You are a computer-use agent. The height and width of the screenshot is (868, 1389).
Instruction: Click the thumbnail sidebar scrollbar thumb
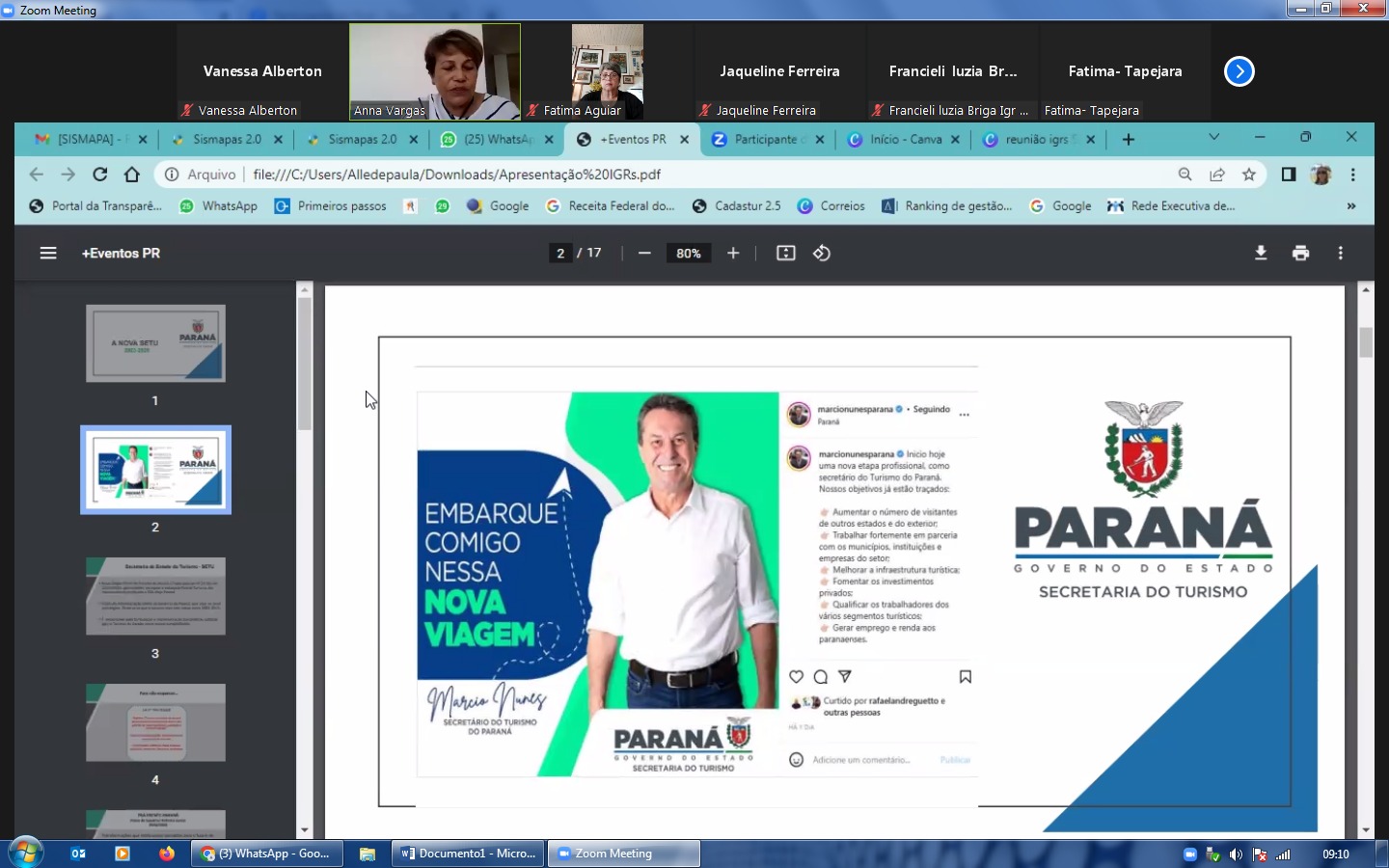(305, 364)
